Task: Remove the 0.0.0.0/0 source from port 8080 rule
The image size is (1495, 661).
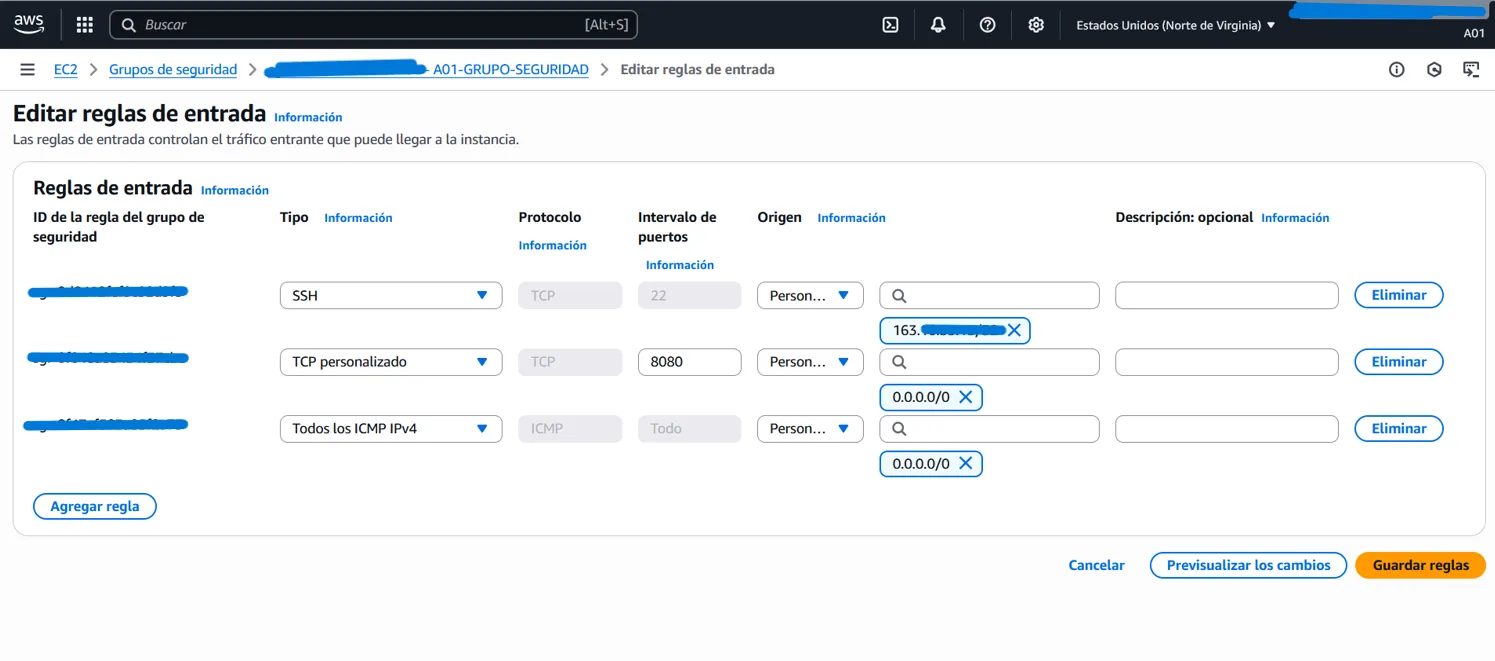Action: pos(965,397)
